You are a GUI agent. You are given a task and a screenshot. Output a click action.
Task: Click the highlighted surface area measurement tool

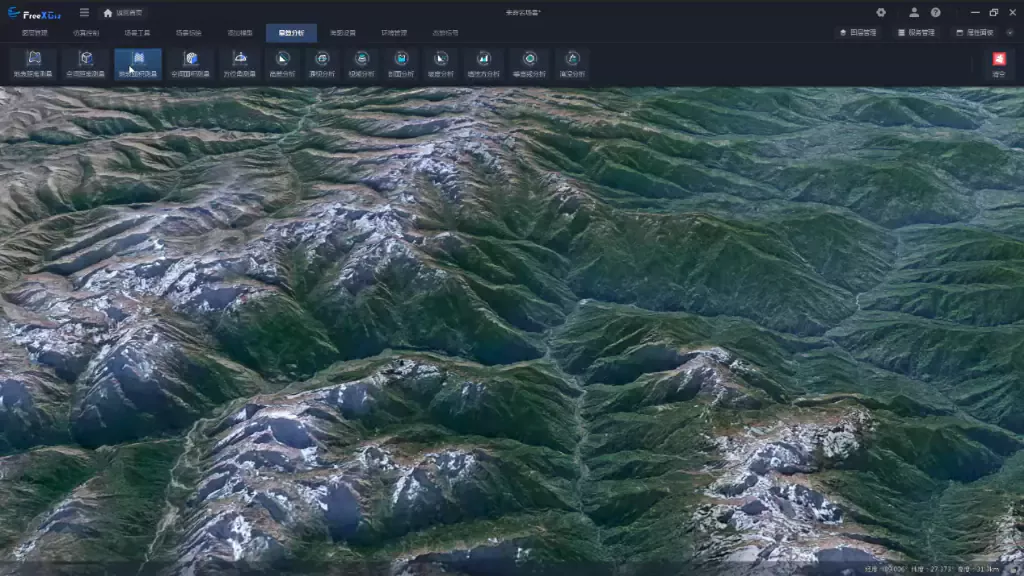coord(138,64)
